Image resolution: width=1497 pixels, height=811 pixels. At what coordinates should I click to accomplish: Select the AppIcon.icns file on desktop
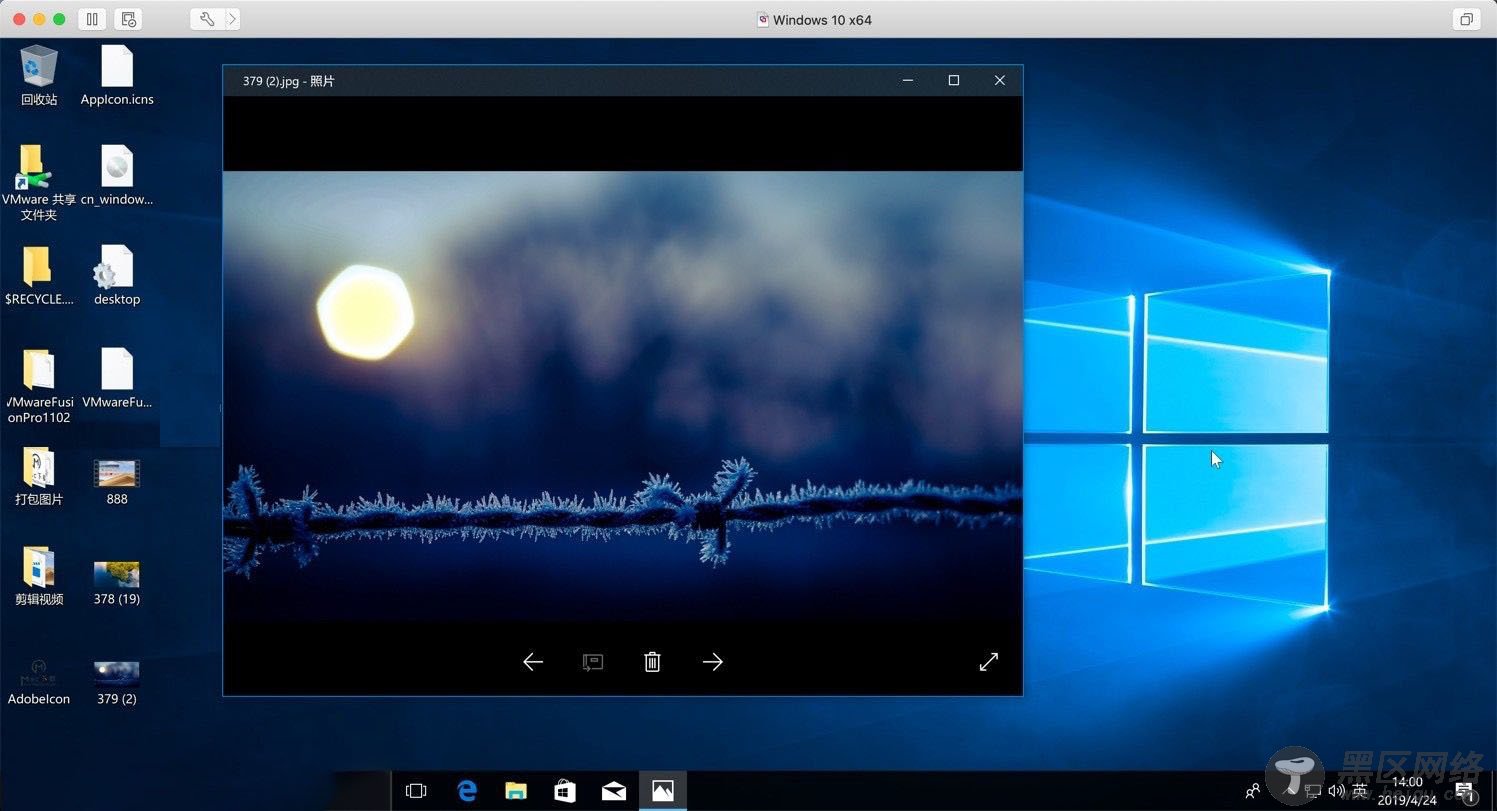(117, 75)
